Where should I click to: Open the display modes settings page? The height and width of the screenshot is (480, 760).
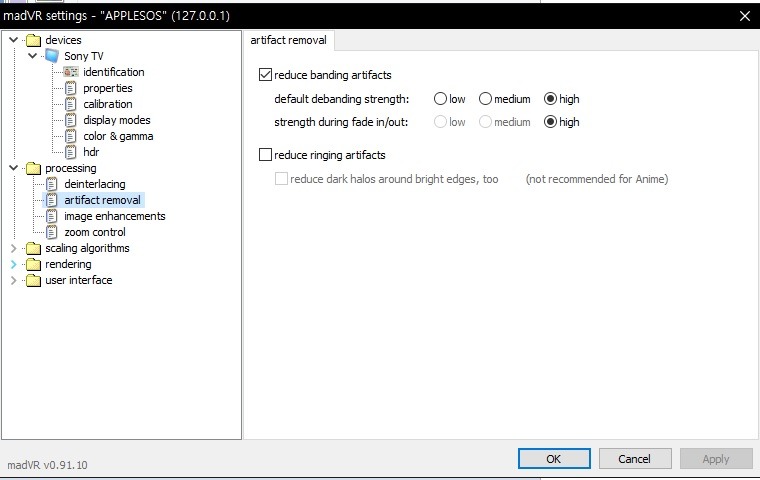(x=116, y=120)
